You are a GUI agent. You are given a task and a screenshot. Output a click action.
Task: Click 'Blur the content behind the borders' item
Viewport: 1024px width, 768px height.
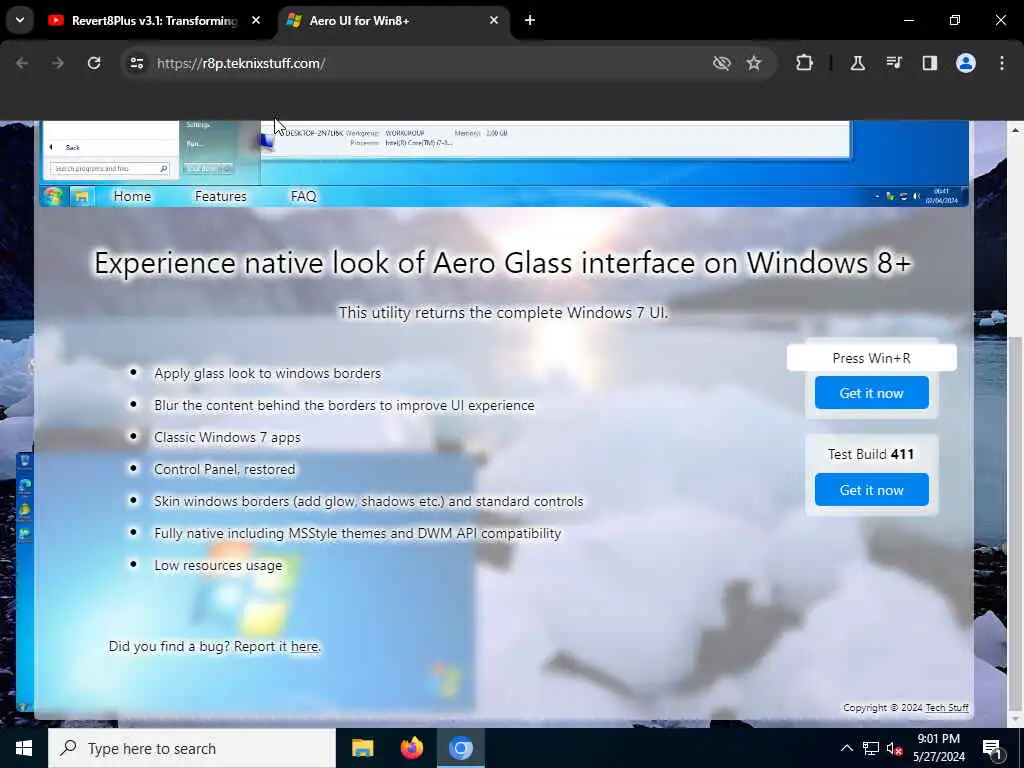pyautogui.click(x=344, y=406)
